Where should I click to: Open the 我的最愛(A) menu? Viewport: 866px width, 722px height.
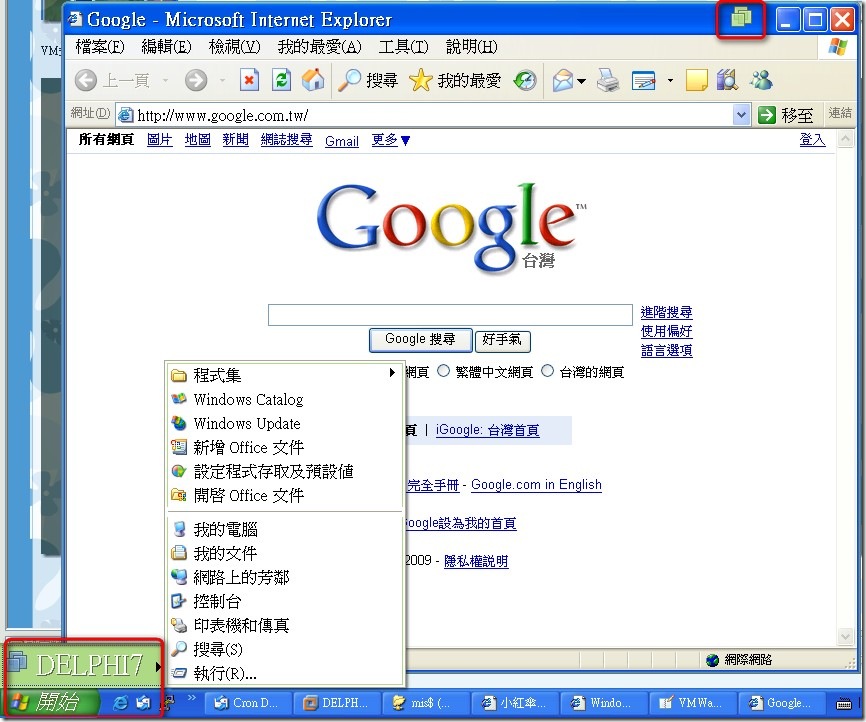[319, 47]
